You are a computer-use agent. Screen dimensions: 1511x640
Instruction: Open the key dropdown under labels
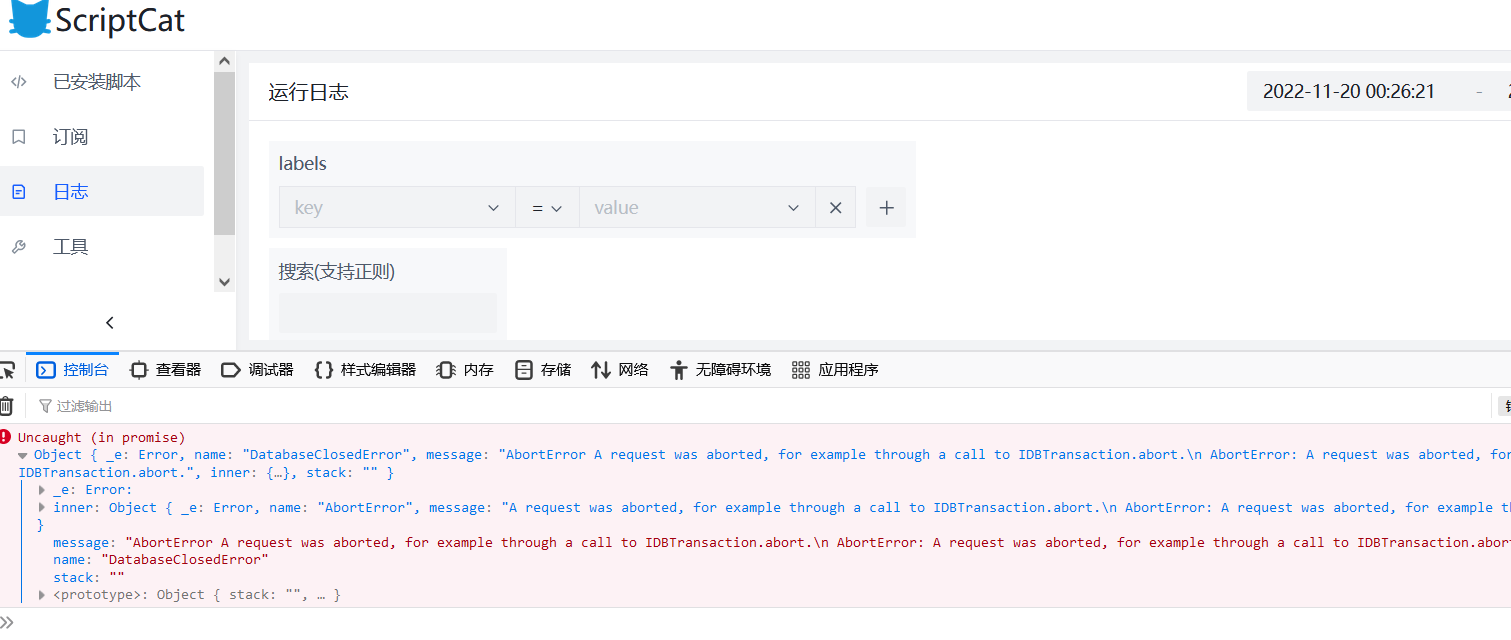pyautogui.click(x=396, y=207)
